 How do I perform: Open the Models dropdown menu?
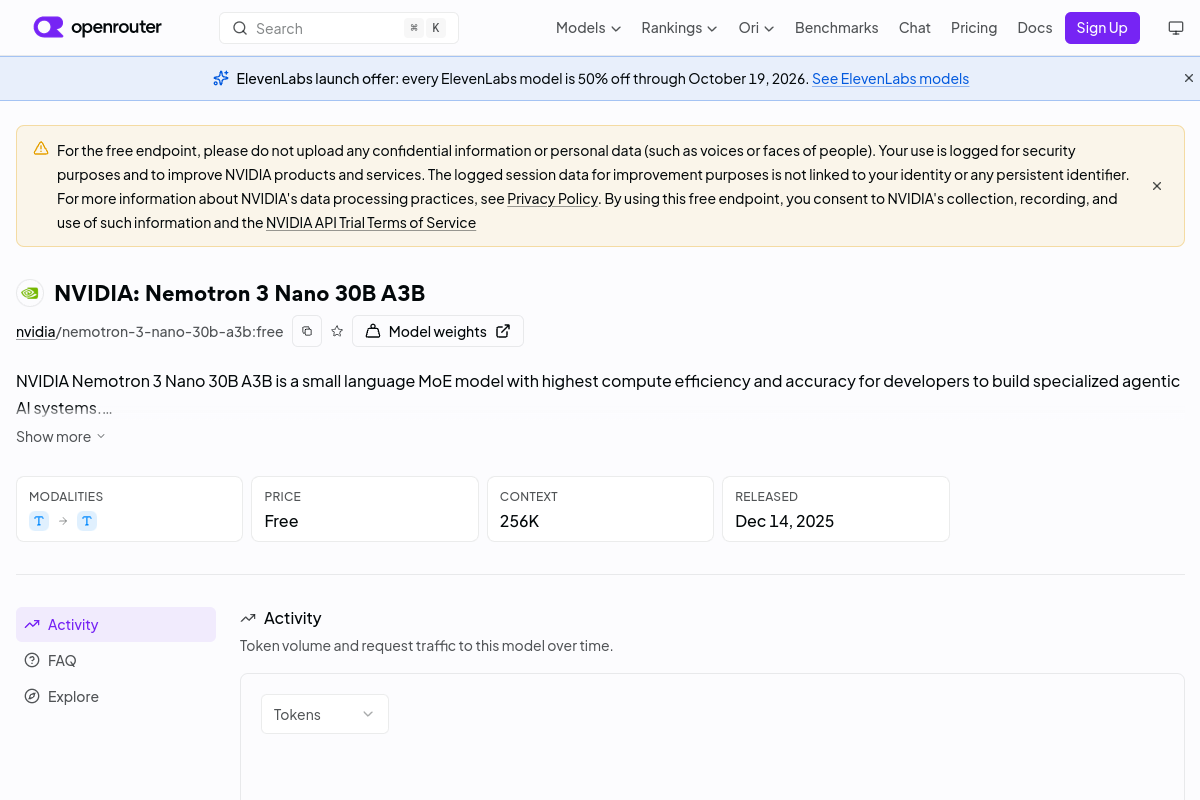tap(588, 28)
